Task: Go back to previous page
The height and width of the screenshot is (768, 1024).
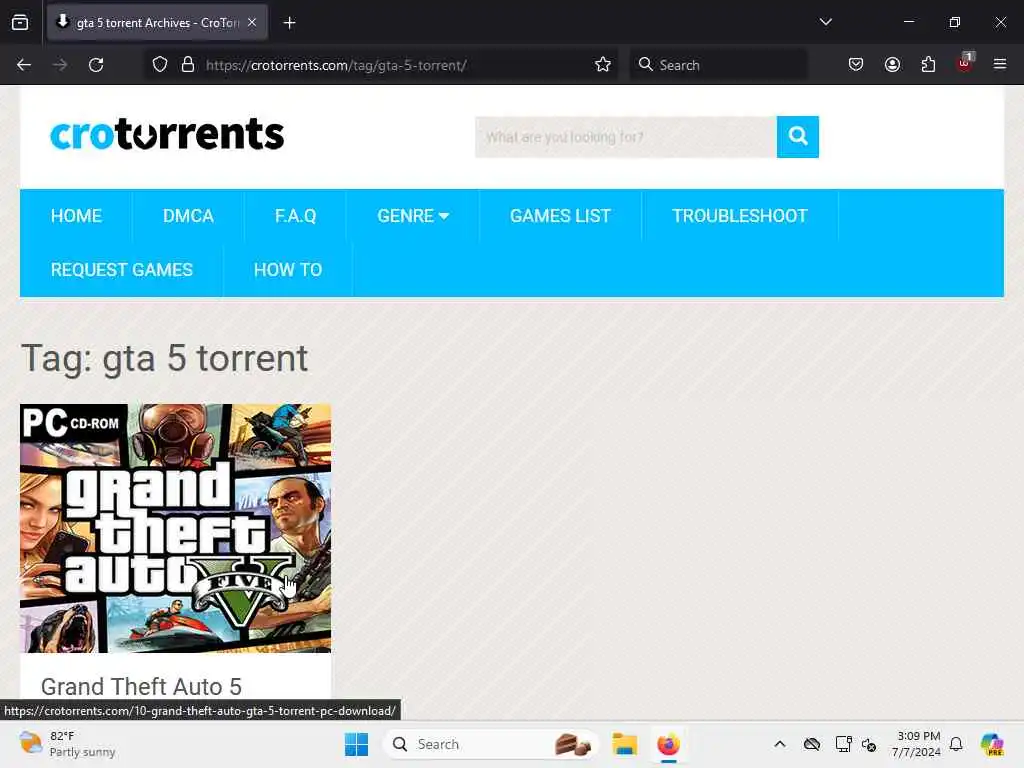Action: tap(24, 65)
